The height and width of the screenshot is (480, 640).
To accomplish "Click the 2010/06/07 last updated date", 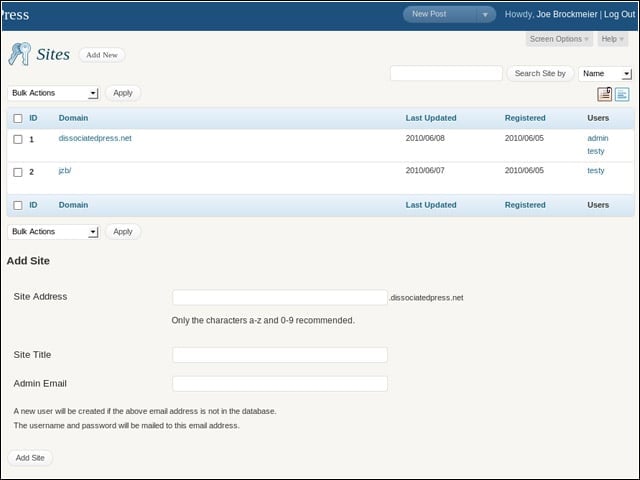I will [x=425, y=171].
